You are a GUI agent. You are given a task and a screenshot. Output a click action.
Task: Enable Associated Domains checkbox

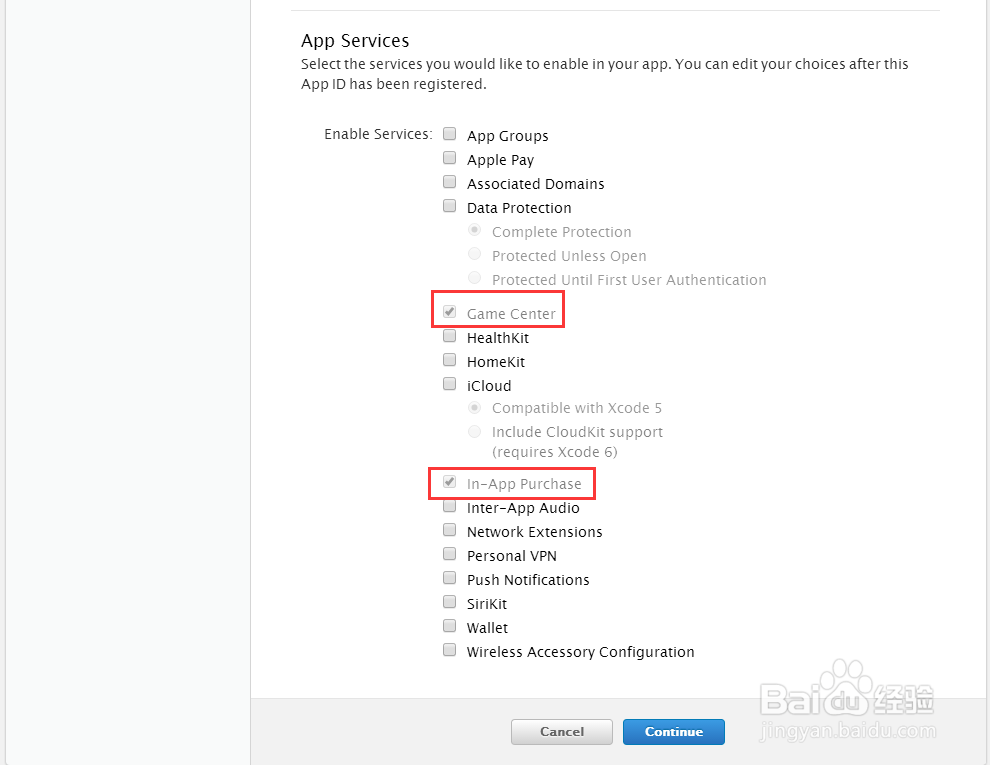[x=450, y=182]
